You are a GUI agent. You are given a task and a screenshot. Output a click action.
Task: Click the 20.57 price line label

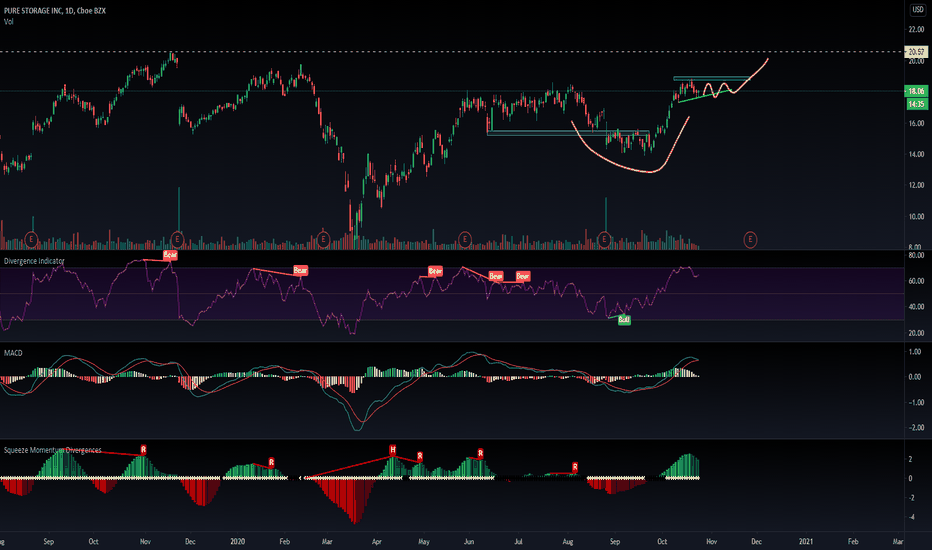(916, 52)
